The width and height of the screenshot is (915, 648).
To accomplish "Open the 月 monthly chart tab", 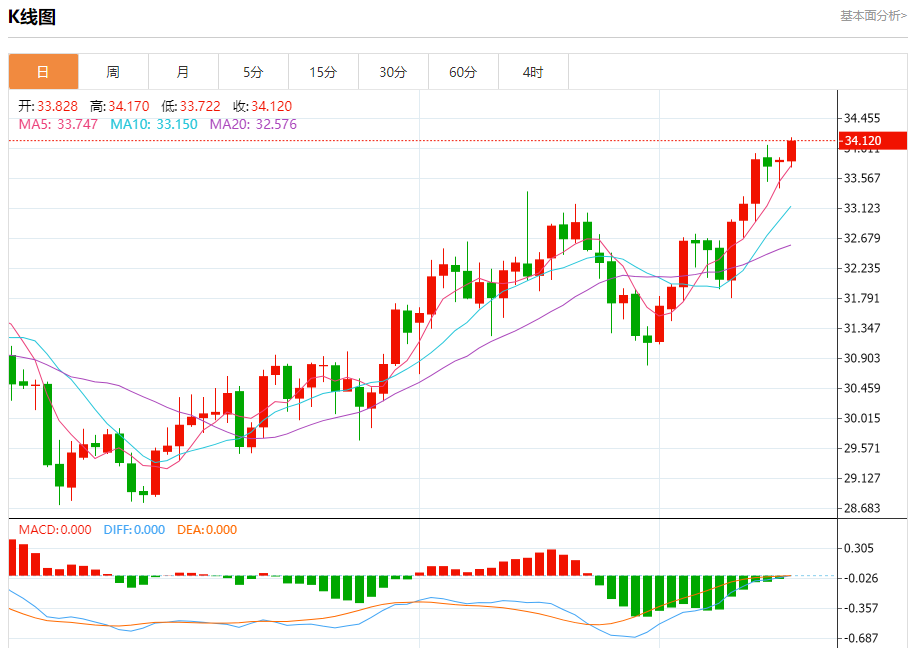I will [x=183, y=72].
